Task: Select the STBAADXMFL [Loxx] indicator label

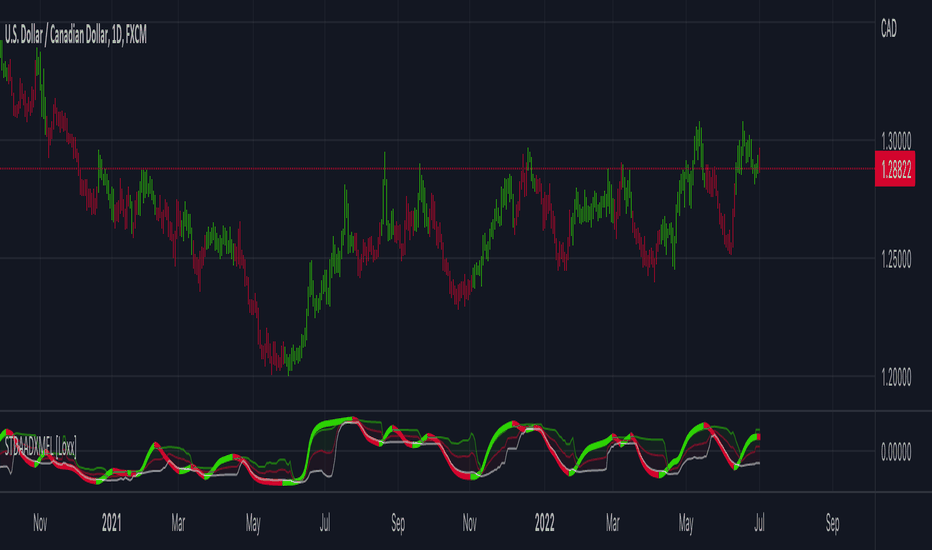Action: coord(40,447)
